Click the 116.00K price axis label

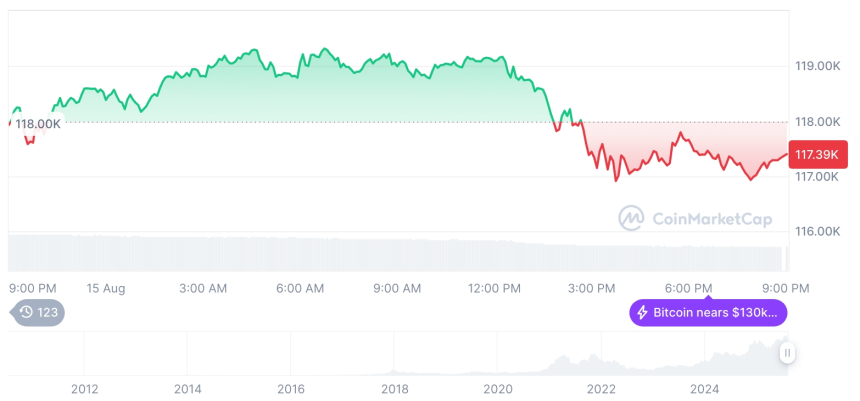pos(815,231)
